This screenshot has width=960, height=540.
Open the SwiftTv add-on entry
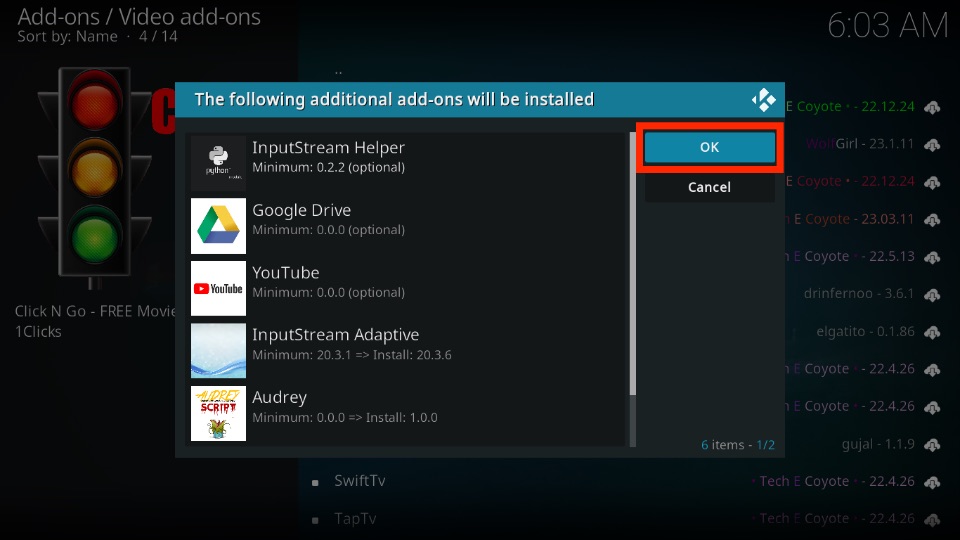(x=359, y=481)
